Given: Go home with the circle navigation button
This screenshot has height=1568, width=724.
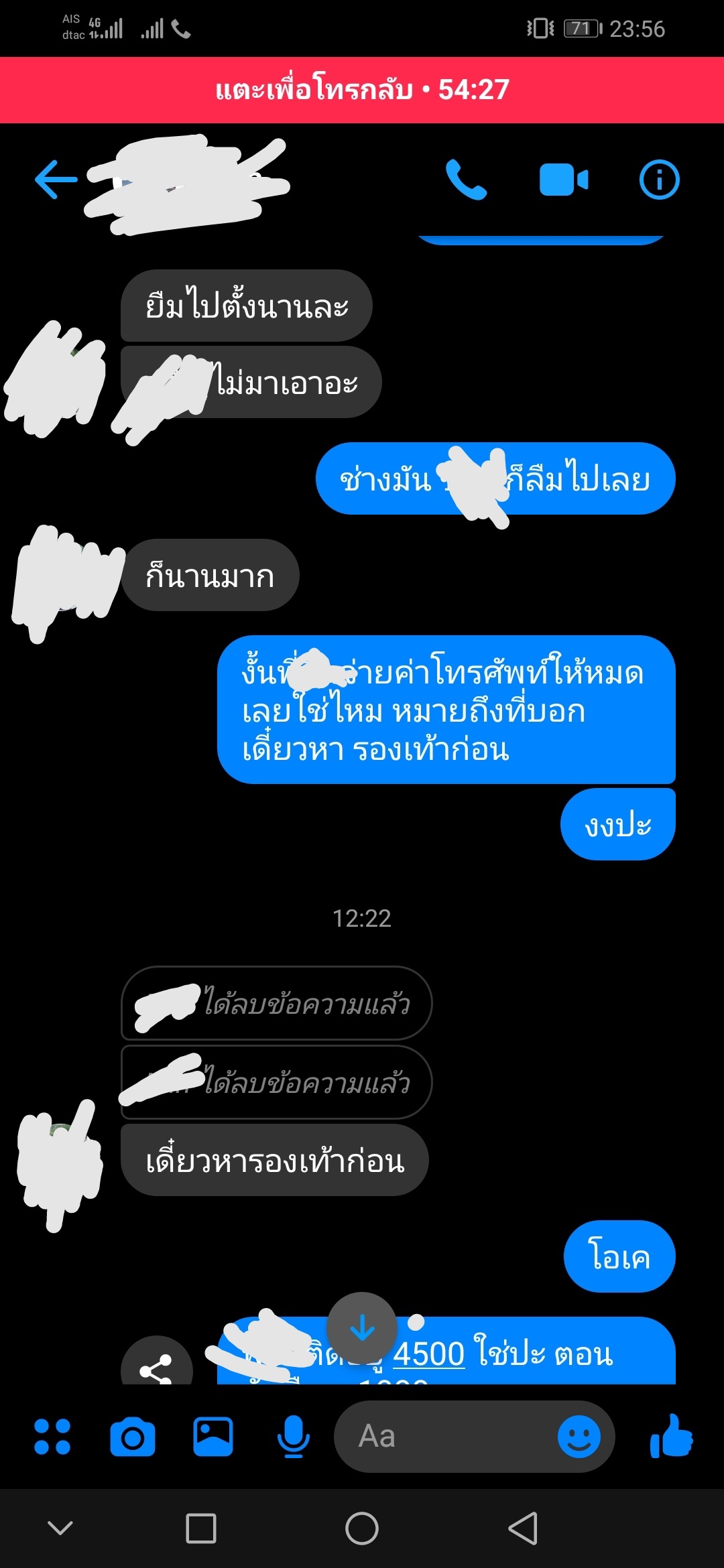Looking at the screenshot, I should pos(362,1528).
